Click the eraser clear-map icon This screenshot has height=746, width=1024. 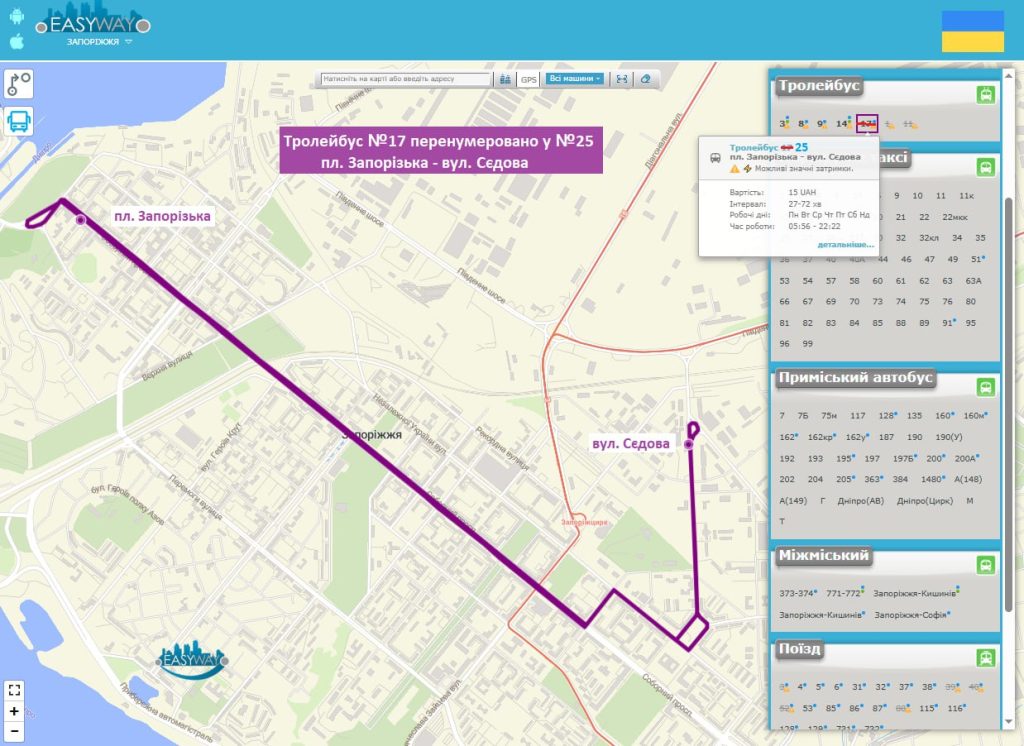[x=646, y=78]
